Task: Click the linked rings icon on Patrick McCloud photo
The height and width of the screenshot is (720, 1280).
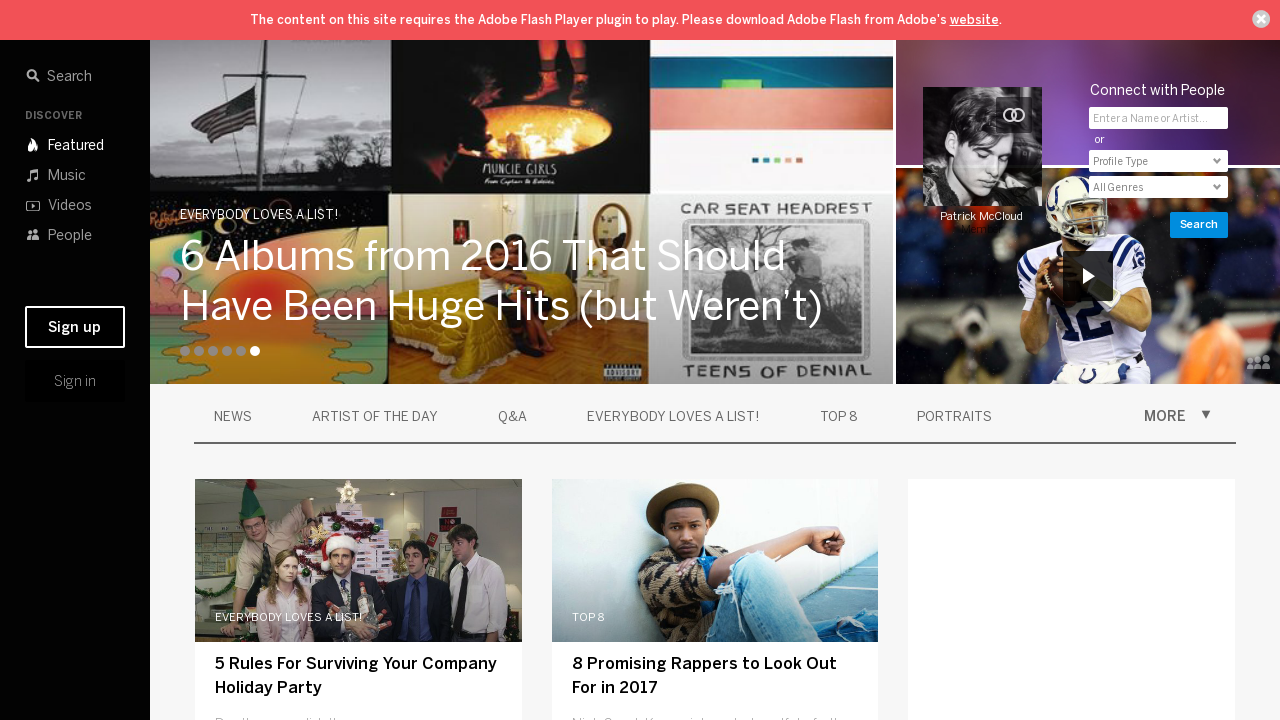Action: (x=1014, y=115)
